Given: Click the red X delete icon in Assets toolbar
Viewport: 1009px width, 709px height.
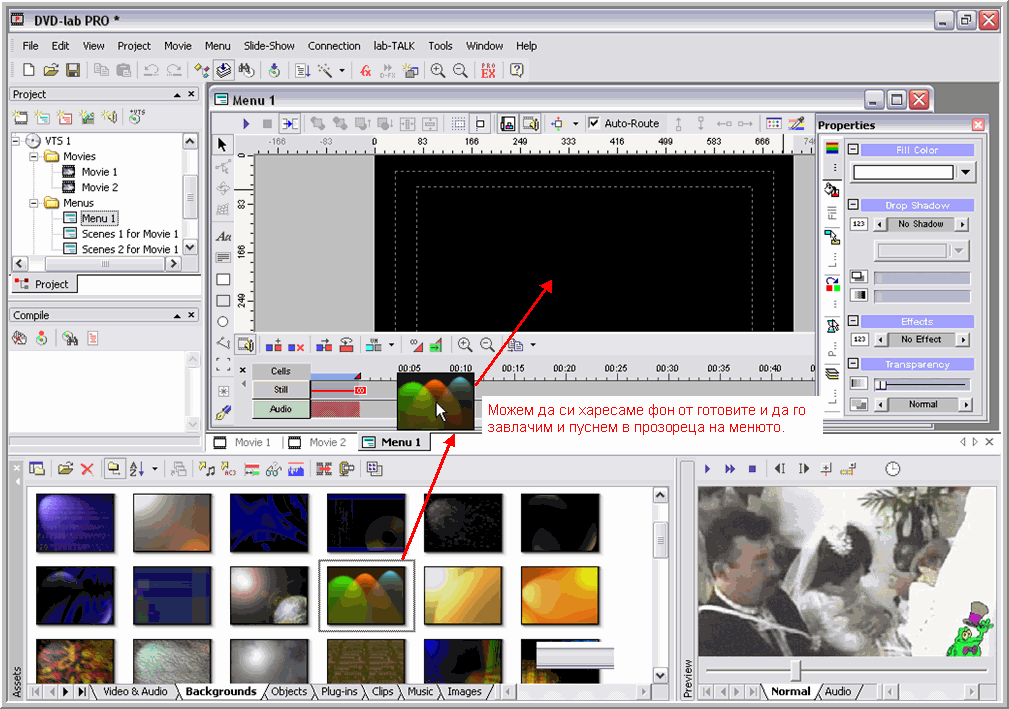Looking at the screenshot, I should [x=88, y=469].
